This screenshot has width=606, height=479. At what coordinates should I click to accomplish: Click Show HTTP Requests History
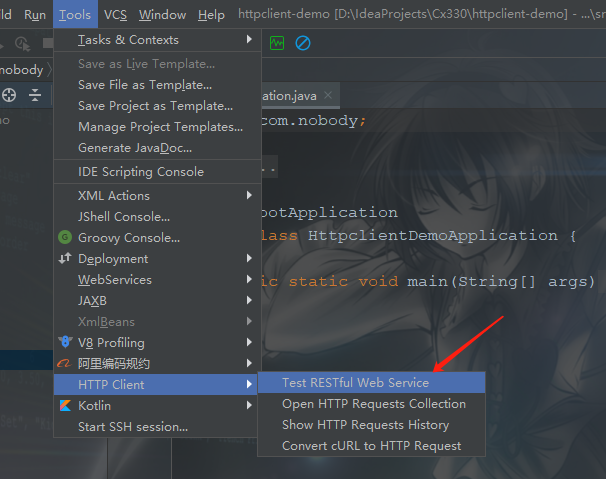371,424
